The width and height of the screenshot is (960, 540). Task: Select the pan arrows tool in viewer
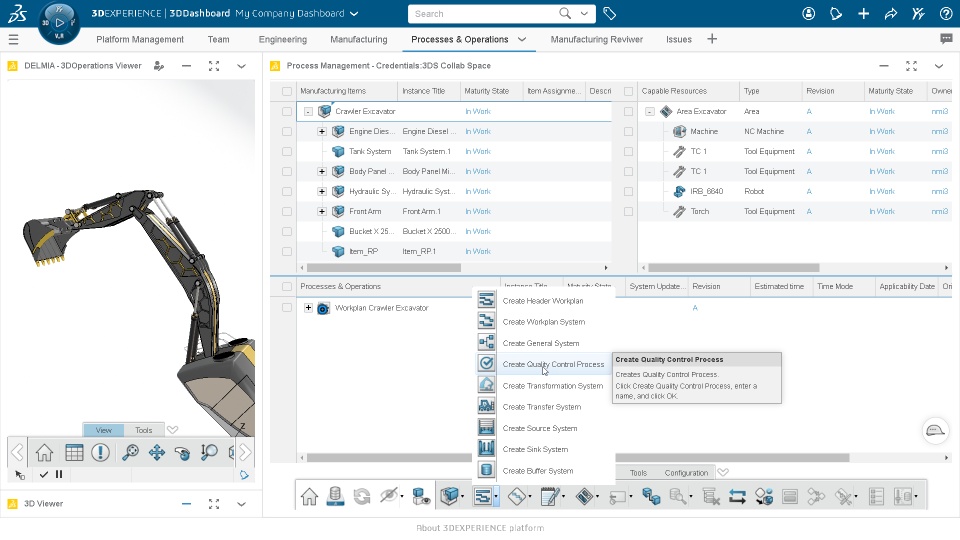tap(157, 452)
